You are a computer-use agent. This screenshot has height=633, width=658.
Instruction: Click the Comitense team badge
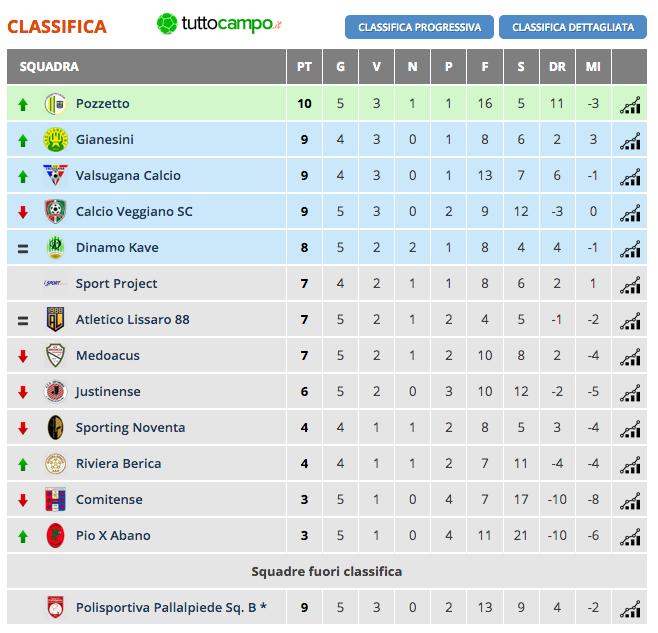55,499
